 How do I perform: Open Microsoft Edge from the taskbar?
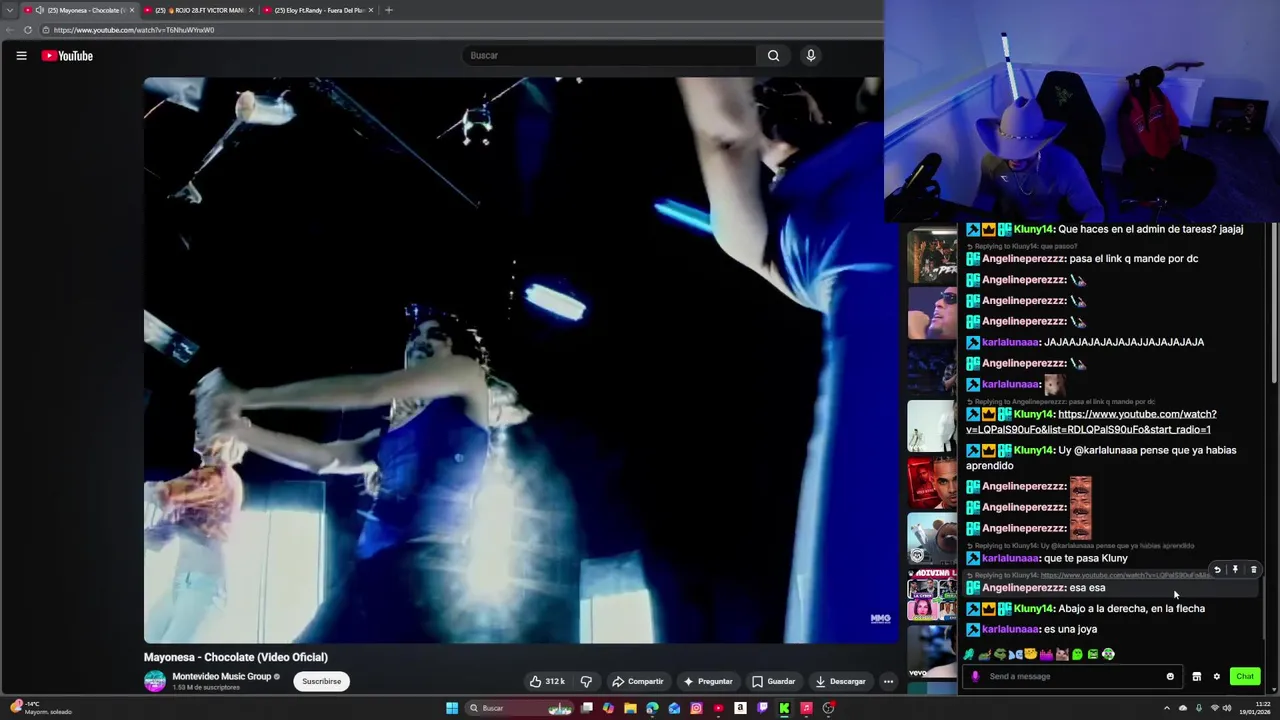coord(652,708)
